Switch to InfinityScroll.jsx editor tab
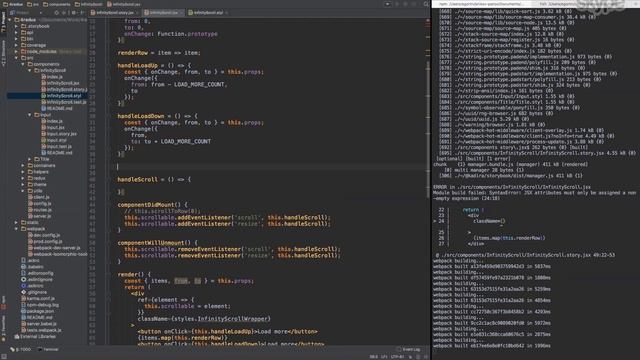This screenshot has width=640, height=360. pyautogui.click(x=163, y=13)
